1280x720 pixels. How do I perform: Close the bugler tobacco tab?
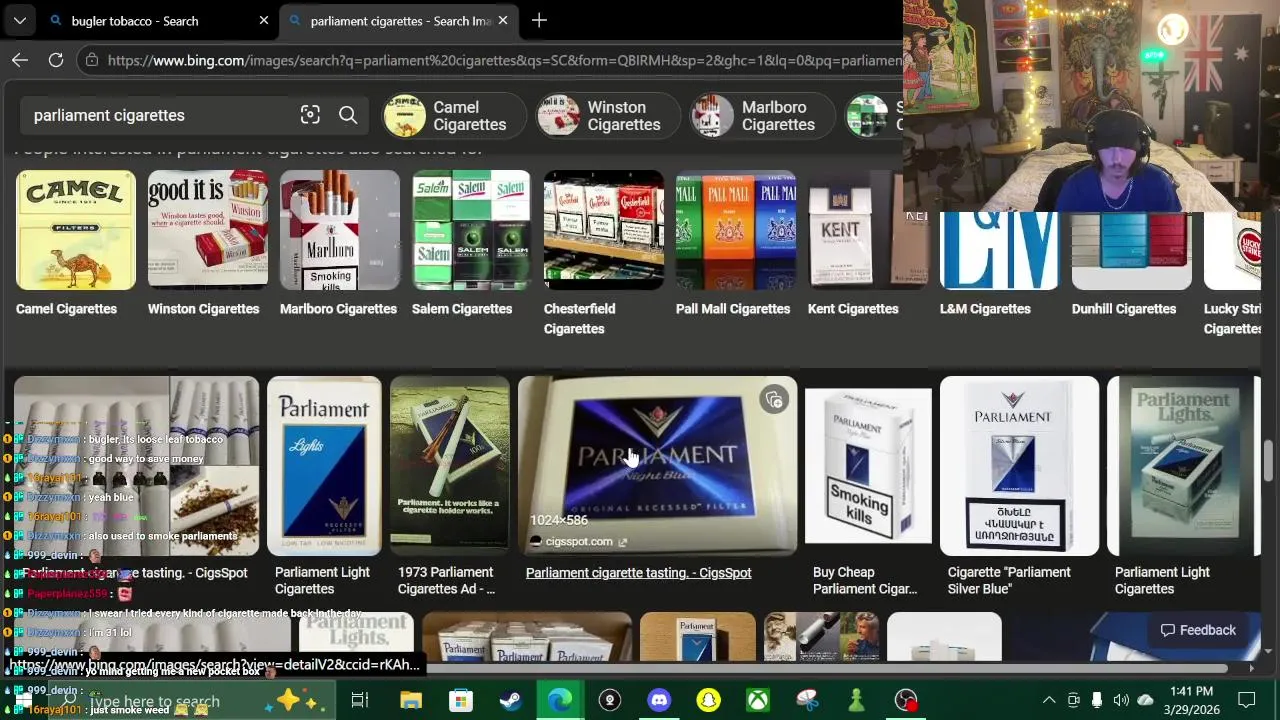pyautogui.click(x=264, y=20)
